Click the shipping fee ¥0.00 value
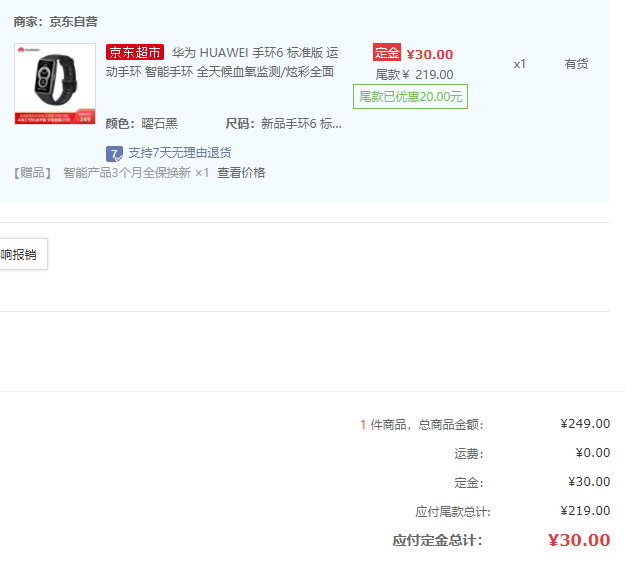The image size is (625, 567). [x=593, y=453]
